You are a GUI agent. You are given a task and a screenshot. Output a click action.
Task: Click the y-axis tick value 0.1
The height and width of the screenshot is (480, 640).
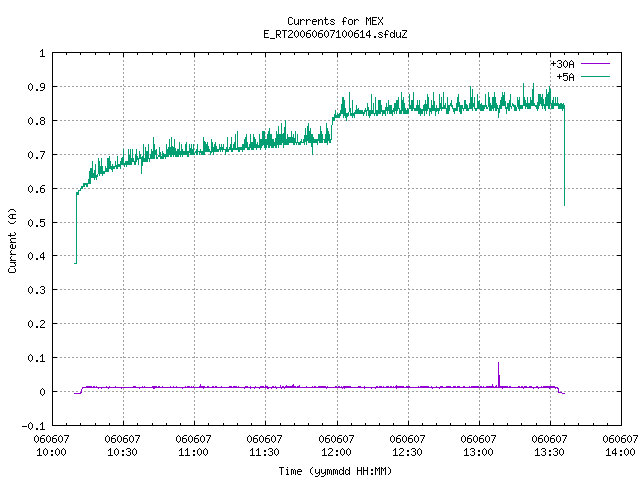36,358
